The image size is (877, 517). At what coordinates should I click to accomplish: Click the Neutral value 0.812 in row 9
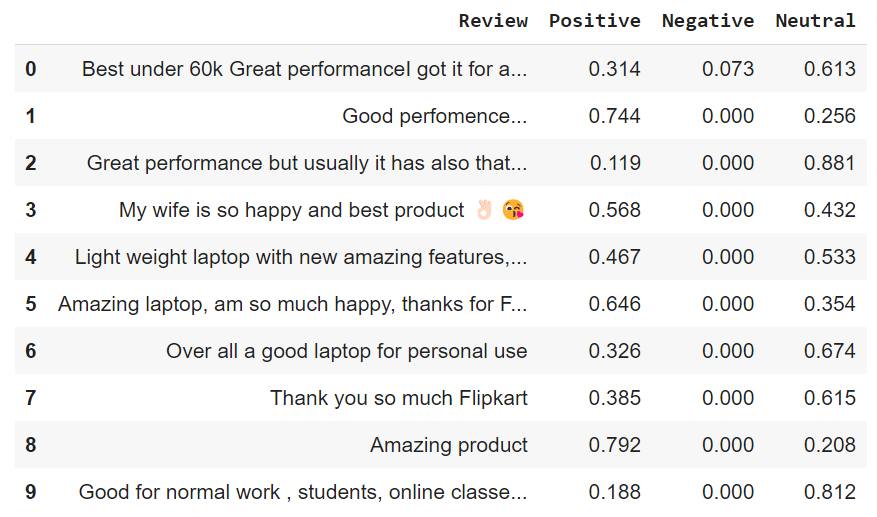pos(829,492)
